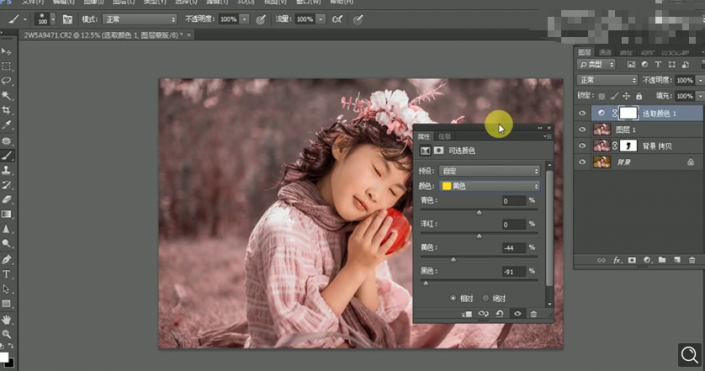This screenshot has height=371, width=705.
Task: Delete the adjustment in Properties panel
Action: (534, 314)
